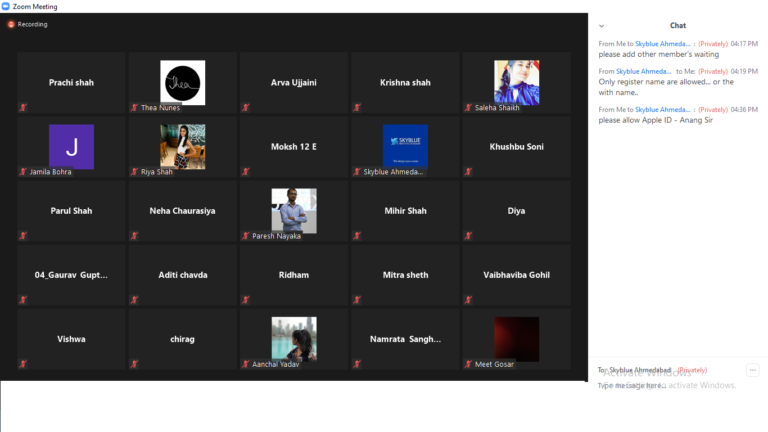Click muted mic icon on Prachi shah tile
Viewport: 768px width, 432px height.
click(x=23, y=107)
